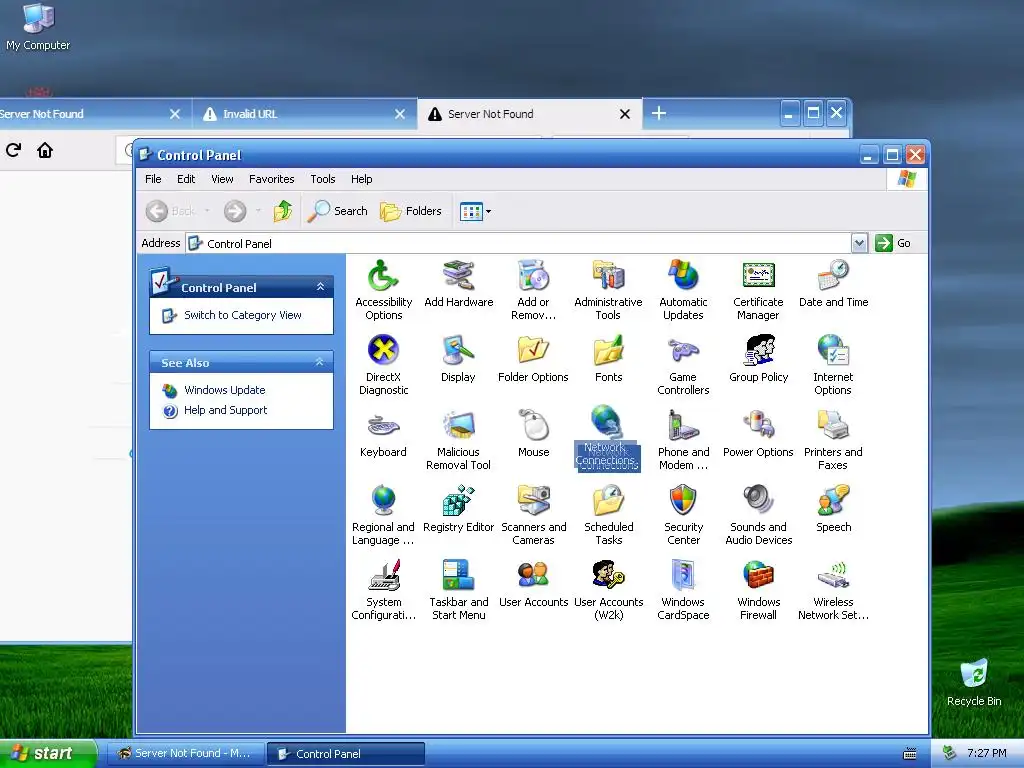Select Automatic Updates icon
Screen dimensions: 1024x768
(683, 290)
